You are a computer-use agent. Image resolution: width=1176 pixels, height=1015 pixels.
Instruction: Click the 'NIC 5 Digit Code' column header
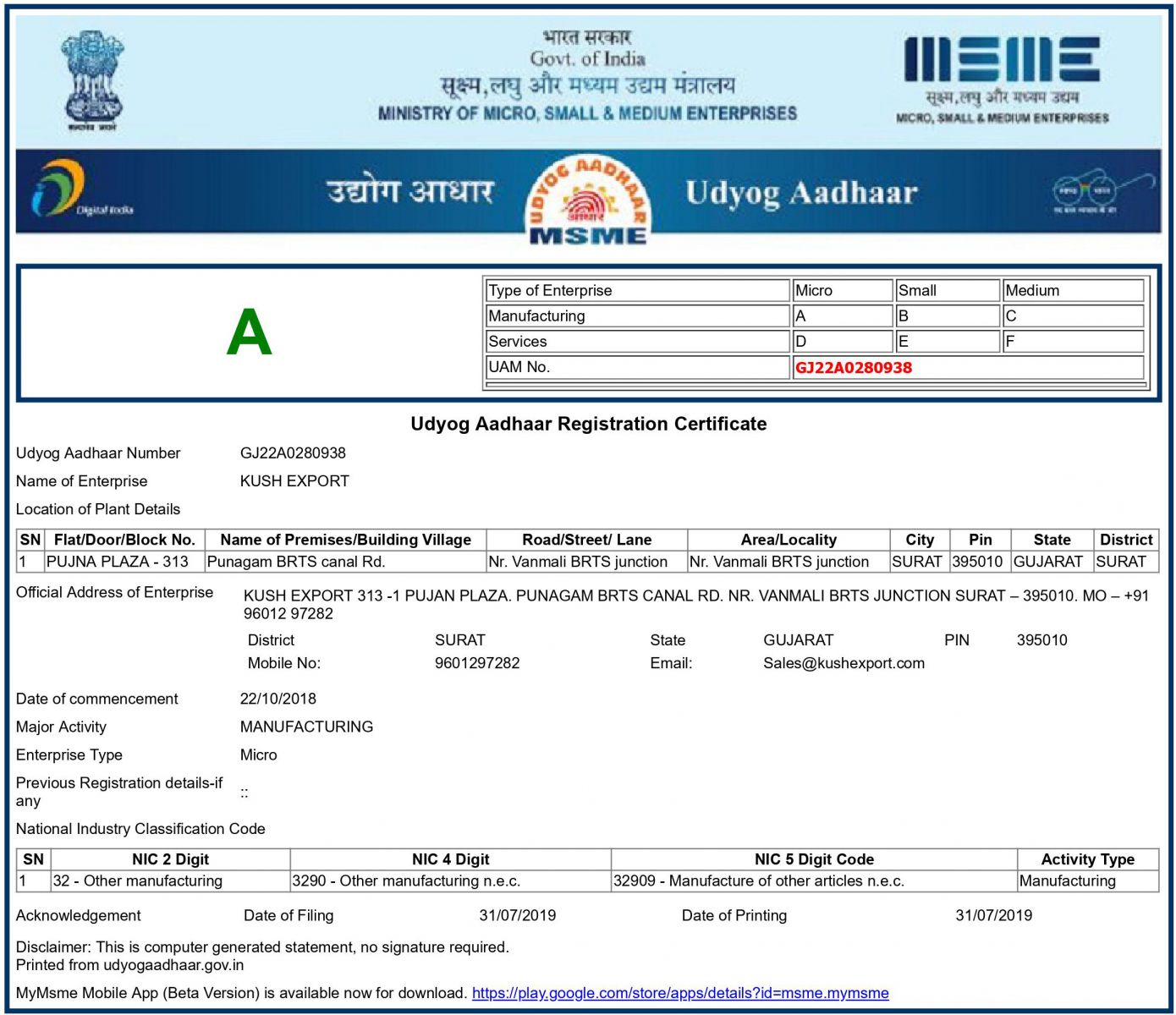point(814,859)
